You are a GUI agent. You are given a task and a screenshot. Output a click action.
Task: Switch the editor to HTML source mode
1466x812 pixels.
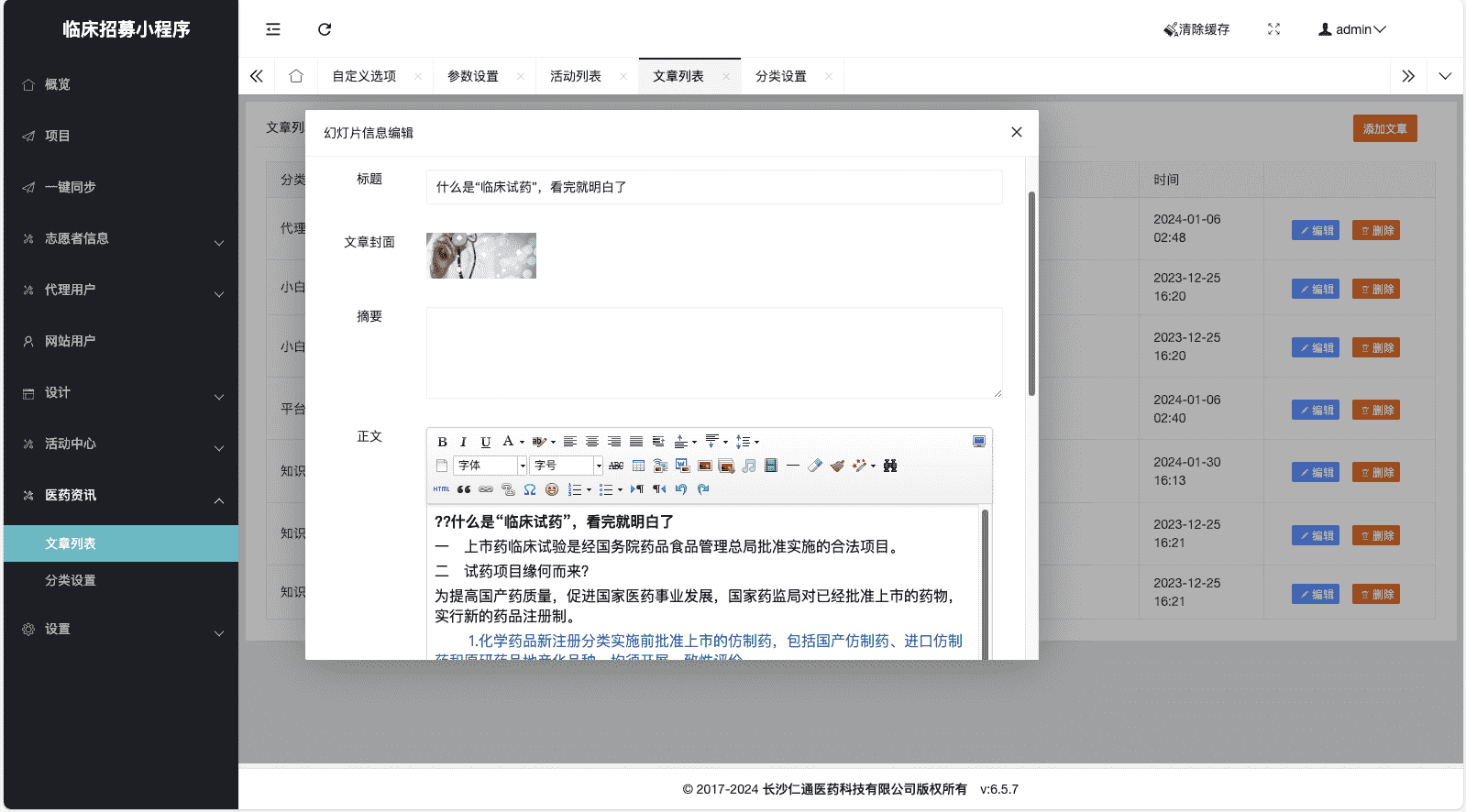pos(442,489)
